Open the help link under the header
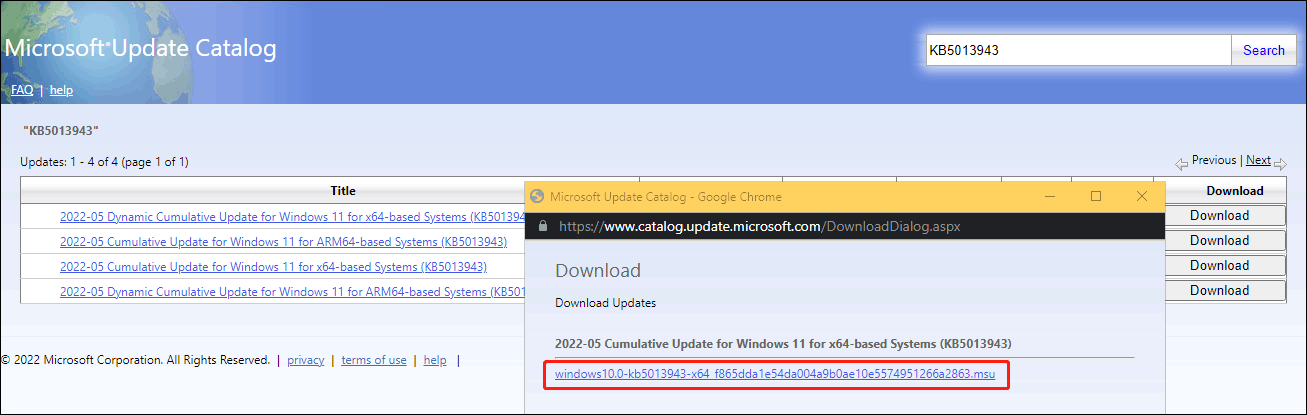 tap(62, 90)
